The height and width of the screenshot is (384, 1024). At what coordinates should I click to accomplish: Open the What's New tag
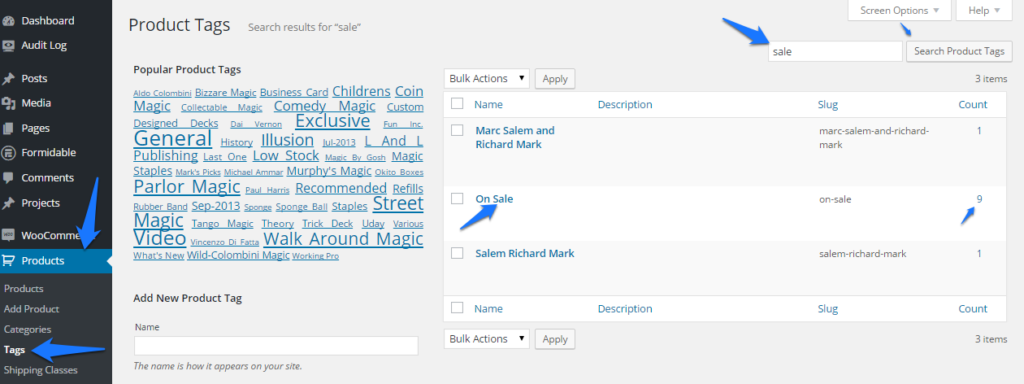coord(159,255)
